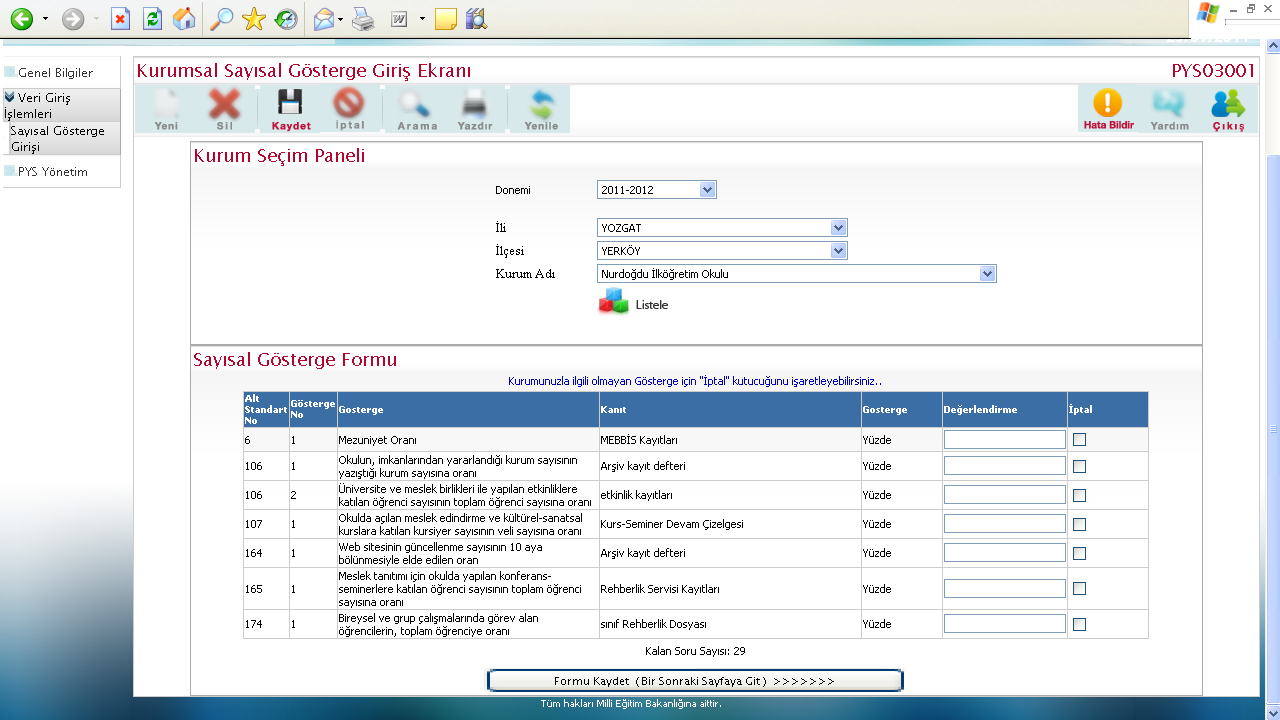Open browser History icon

(x=286, y=19)
